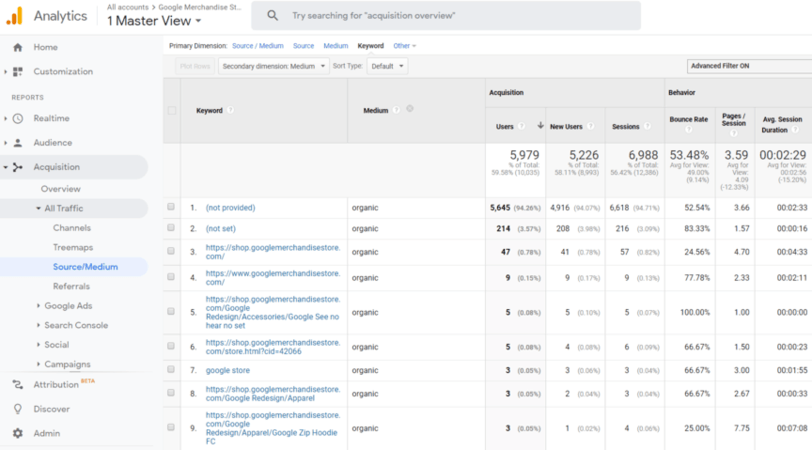Click help icon next to New Users
Screen dimensions: 812x450
pos(590,126)
